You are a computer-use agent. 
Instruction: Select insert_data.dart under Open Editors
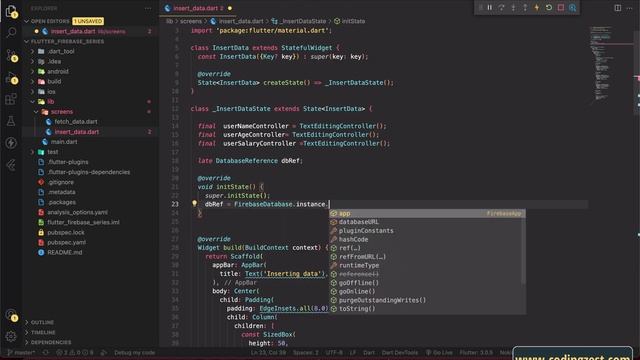click(x=90, y=31)
